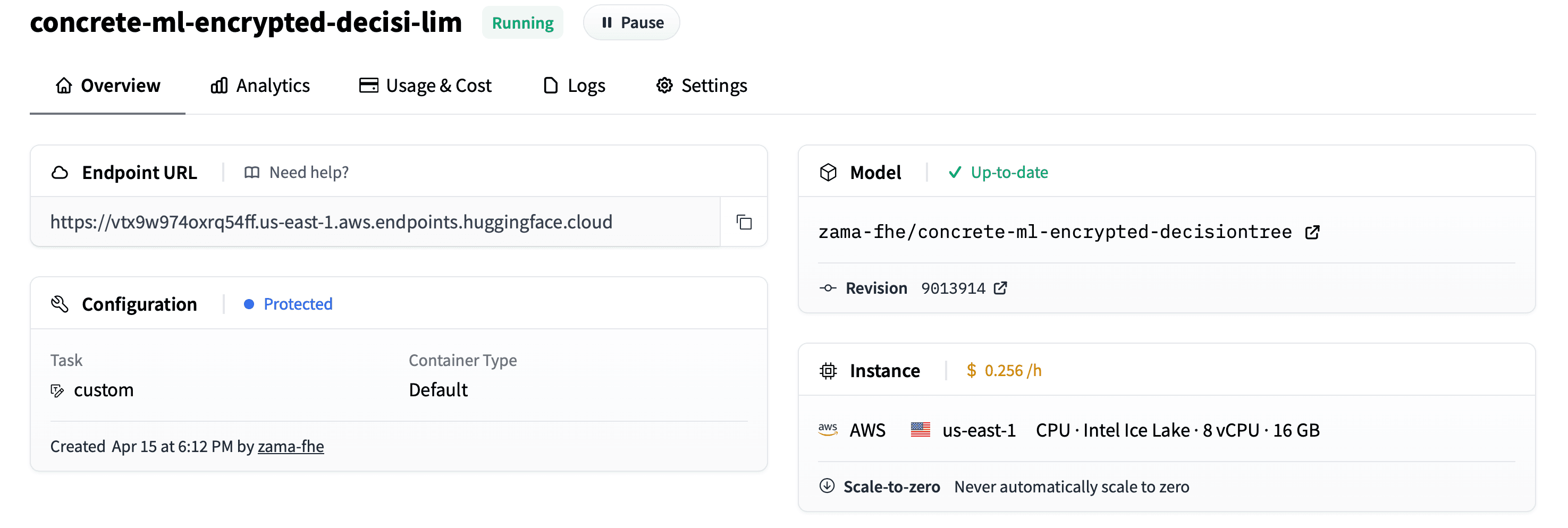Click the cloud icon next to Endpoint URL
The height and width of the screenshot is (528, 1568).
pyautogui.click(x=60, y=173)
